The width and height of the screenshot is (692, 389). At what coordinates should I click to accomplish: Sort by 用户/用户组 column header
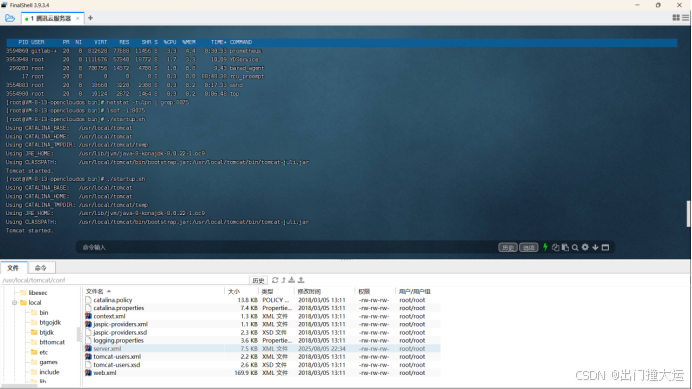pos(417,291)
